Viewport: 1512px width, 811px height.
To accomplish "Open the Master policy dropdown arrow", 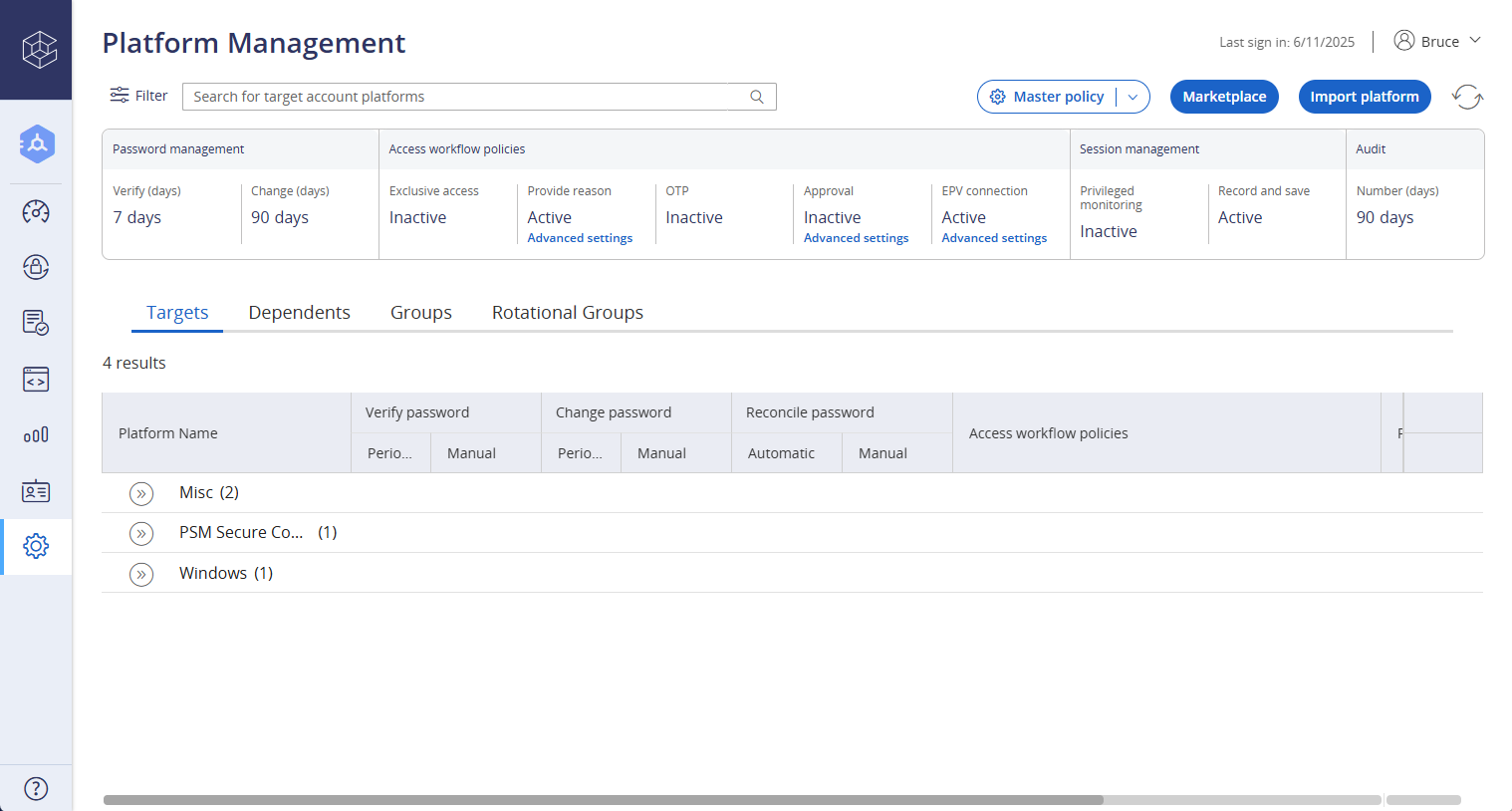I will point(1133,97).
